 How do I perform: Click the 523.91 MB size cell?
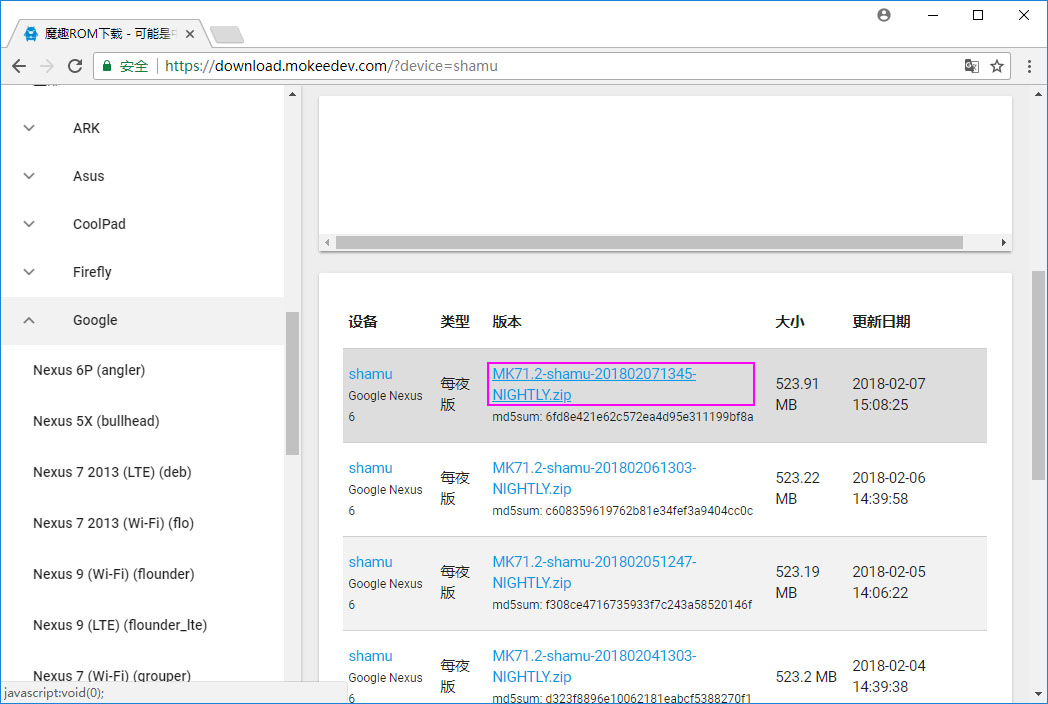[797, 394]
